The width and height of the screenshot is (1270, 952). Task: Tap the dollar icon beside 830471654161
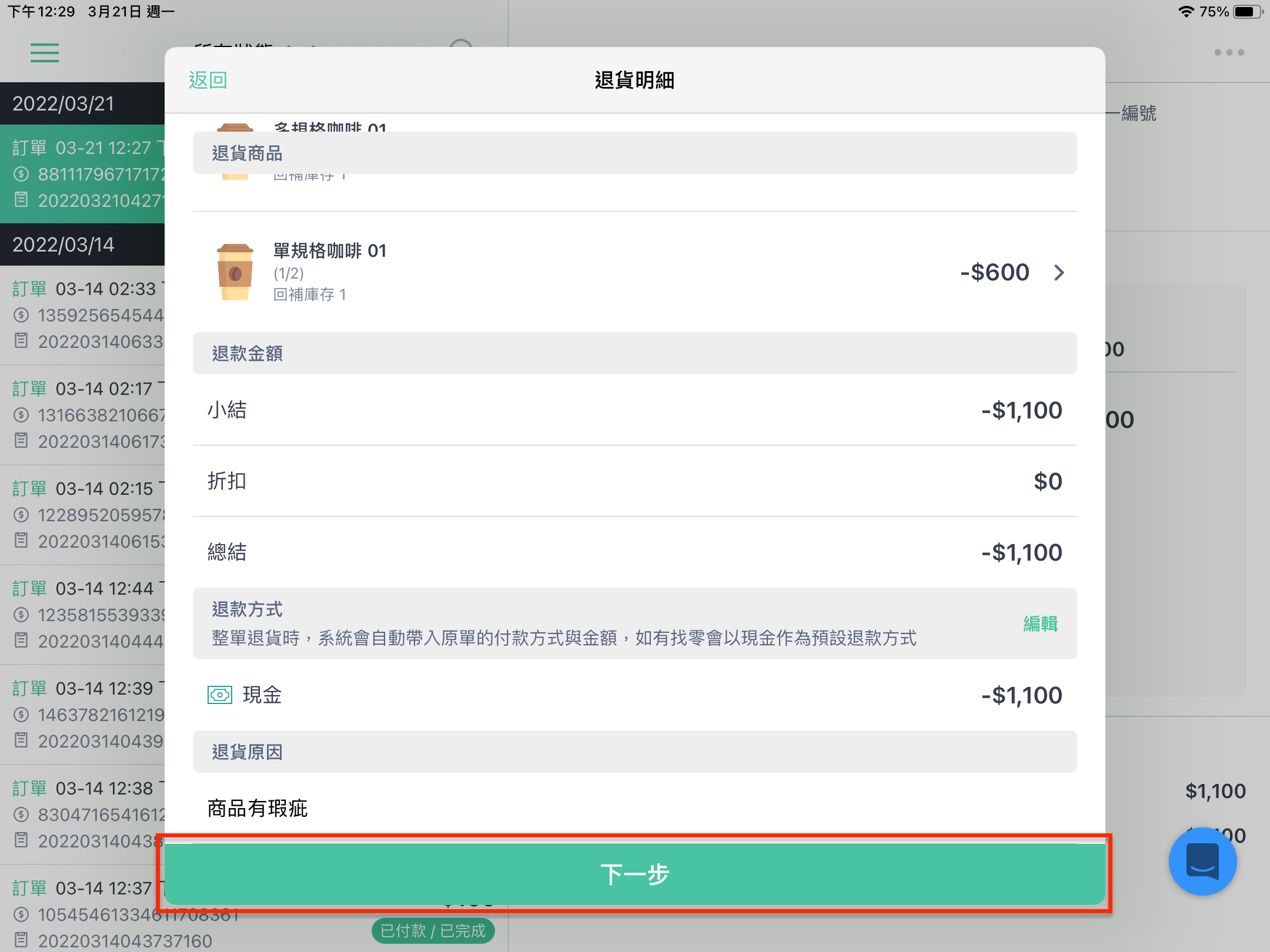(21, 814)
